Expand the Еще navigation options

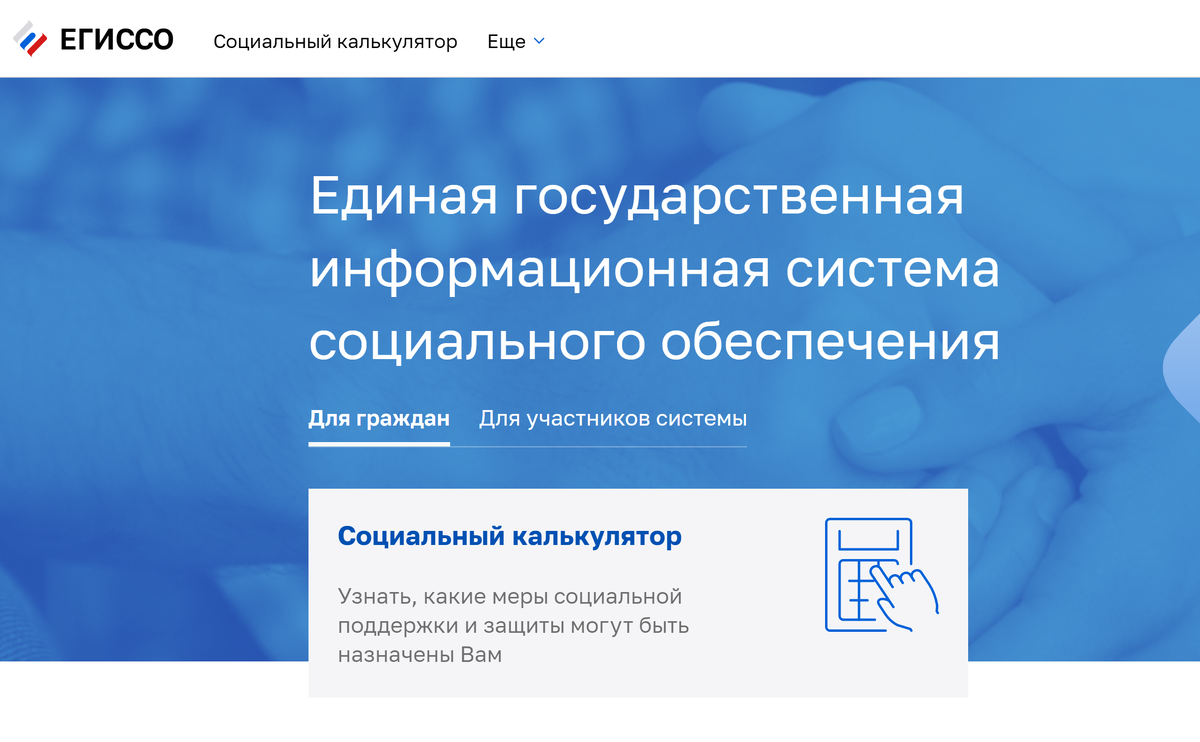514,41
